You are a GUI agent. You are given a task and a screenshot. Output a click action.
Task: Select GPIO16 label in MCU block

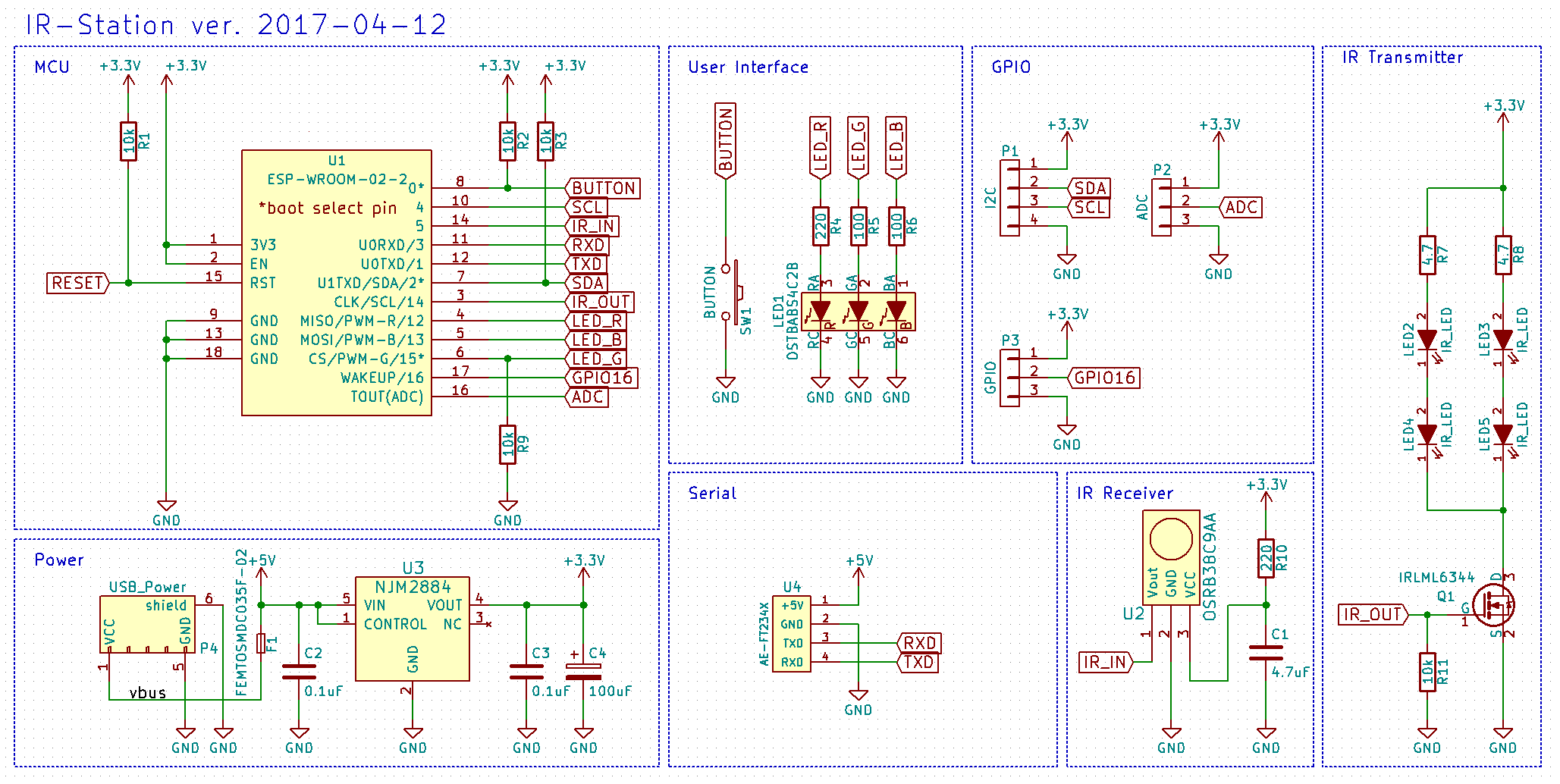pyautogui.click(x=601, y=378)
